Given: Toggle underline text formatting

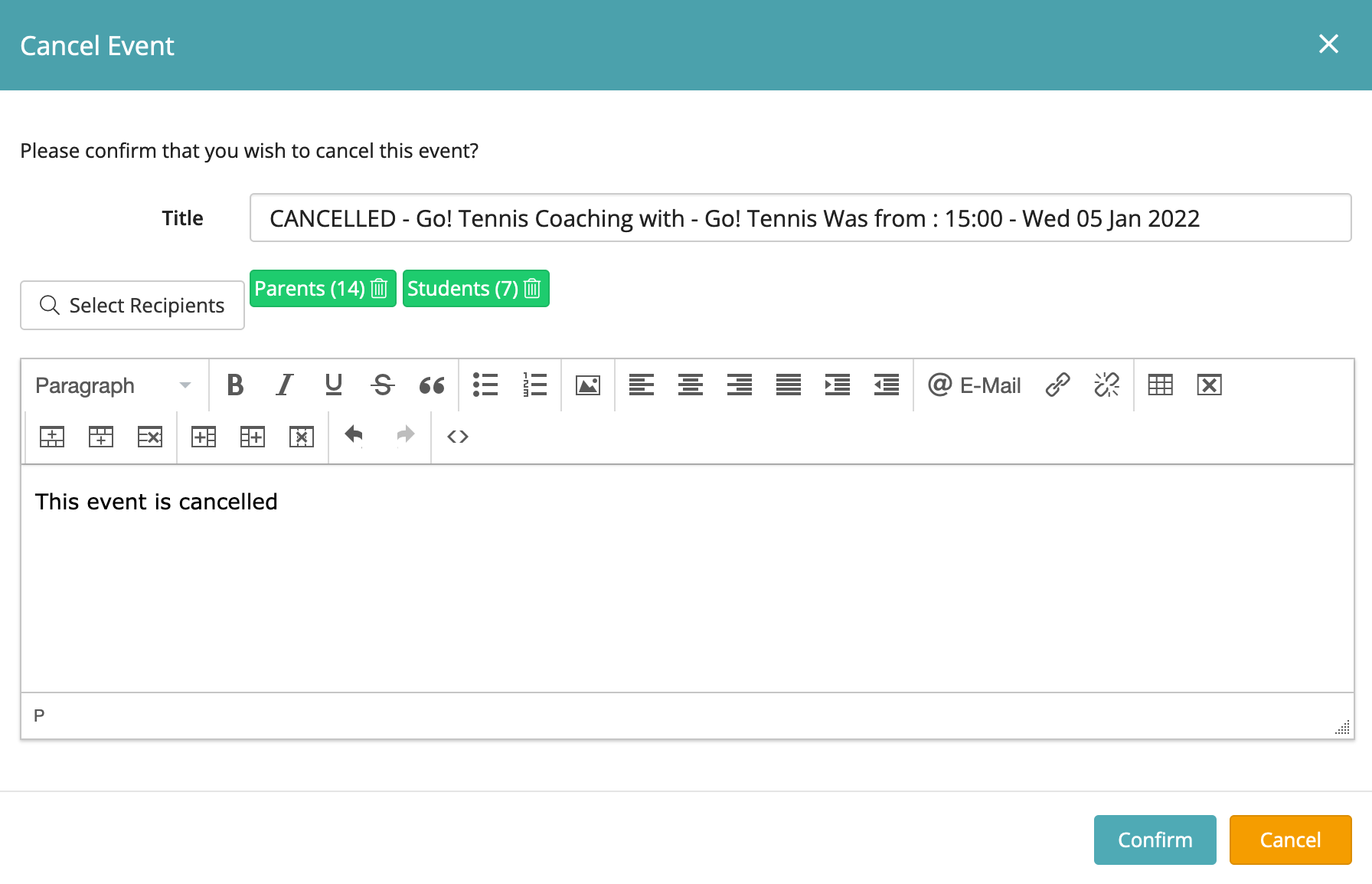Looking at the screenshot, I should (333, 385).
